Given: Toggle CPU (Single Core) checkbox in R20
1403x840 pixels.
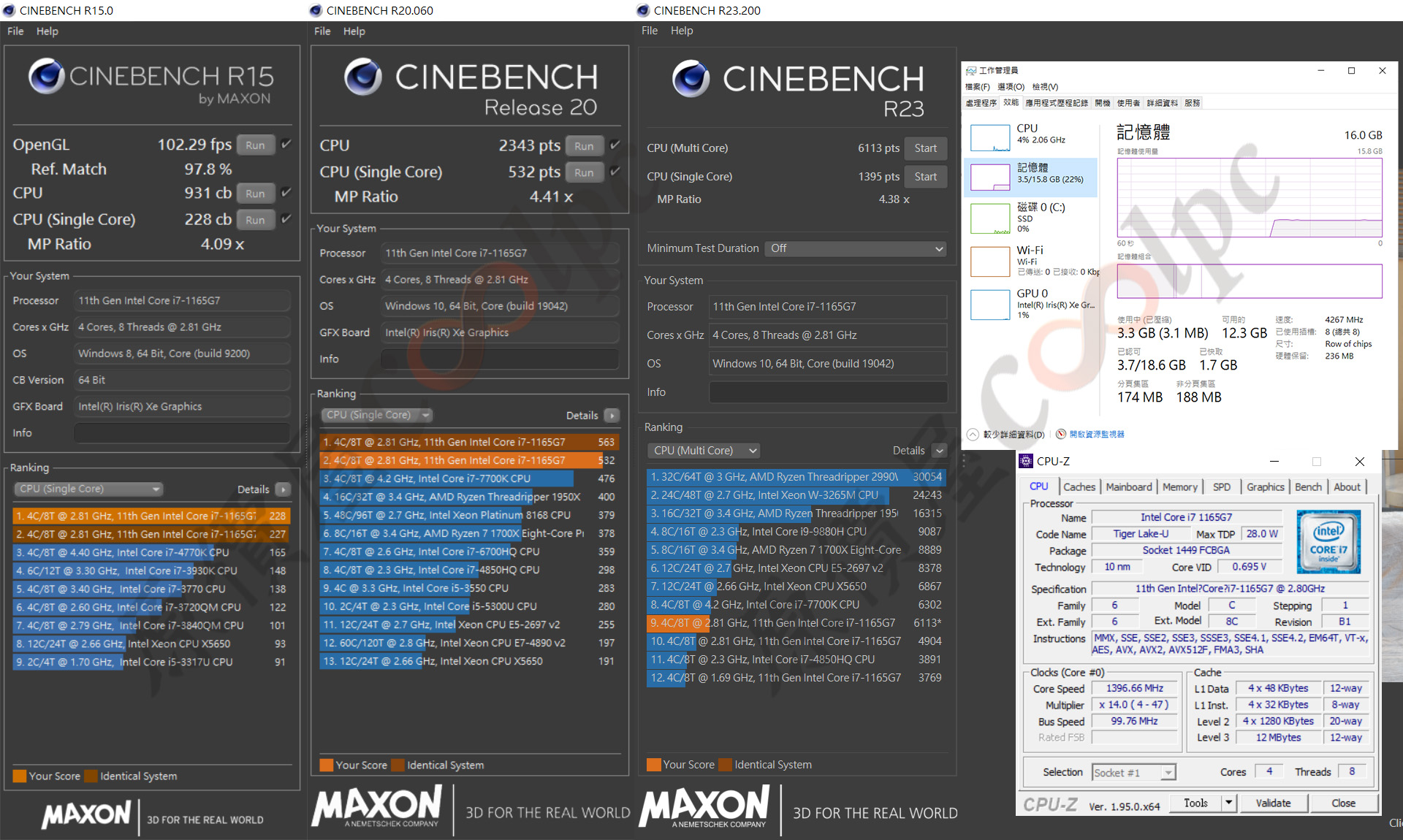Looking at the screenshot, I should [615, 171].
